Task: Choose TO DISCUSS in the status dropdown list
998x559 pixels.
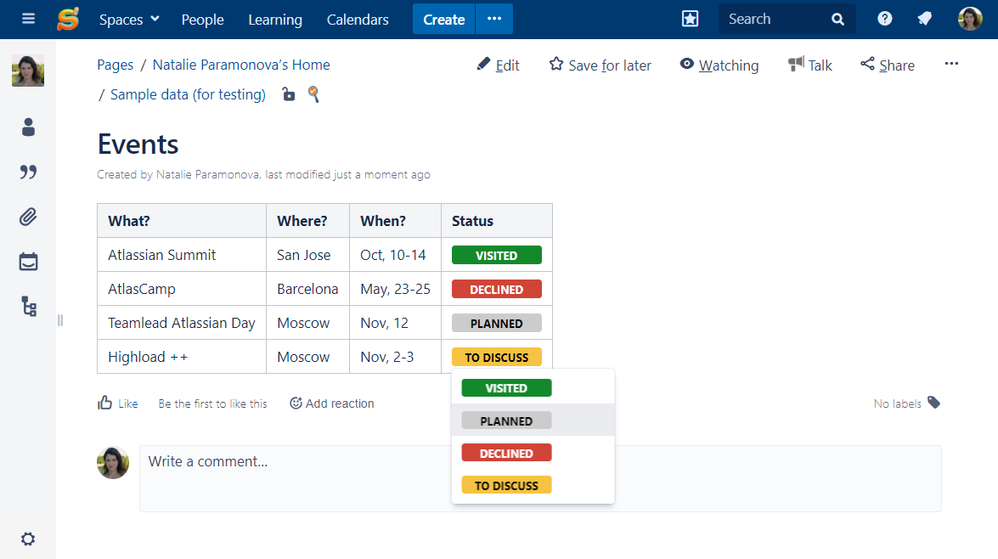Action: [x=506, y=485]
